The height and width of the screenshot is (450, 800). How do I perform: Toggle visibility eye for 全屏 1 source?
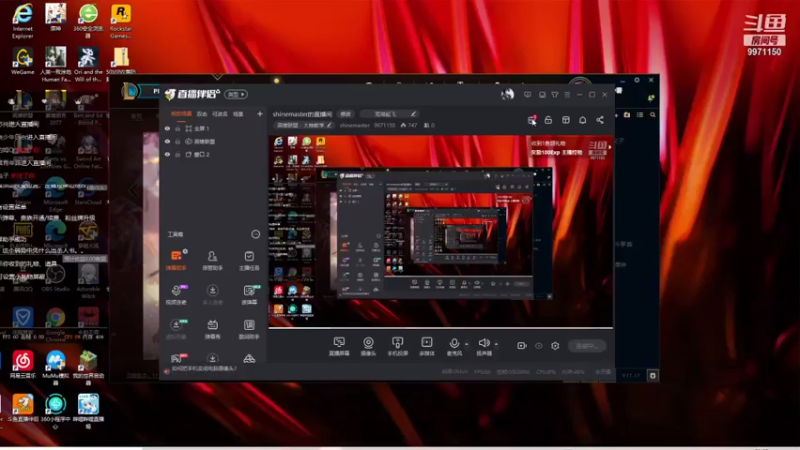click(x=167, y=129)
